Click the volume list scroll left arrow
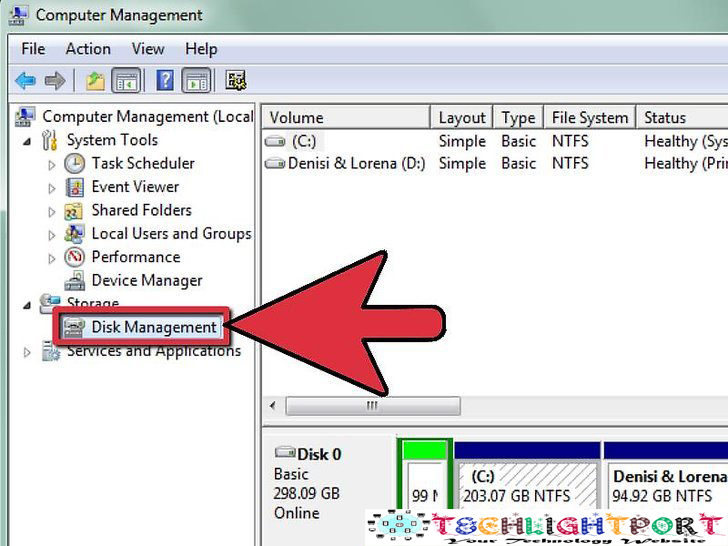The width and height of the screenshot is (728, 546). click(273, 406)
